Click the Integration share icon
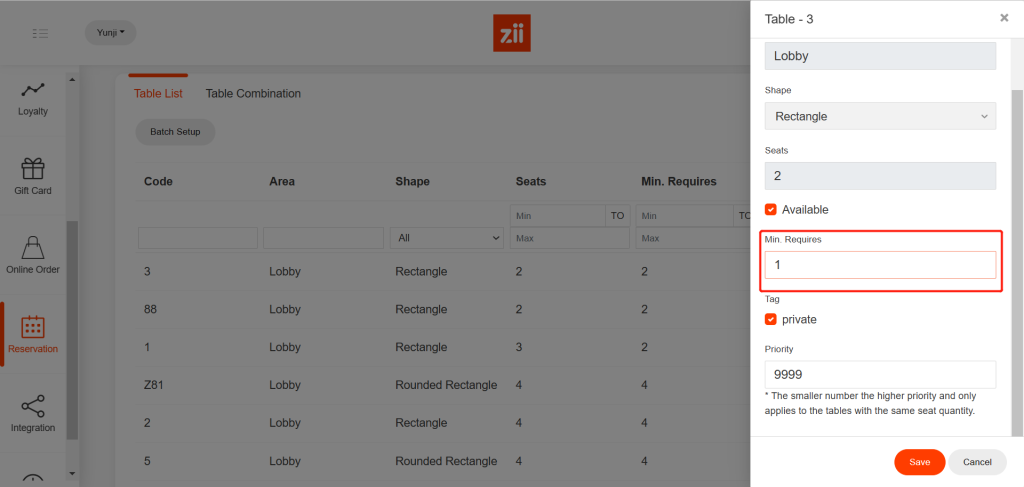 33,406
